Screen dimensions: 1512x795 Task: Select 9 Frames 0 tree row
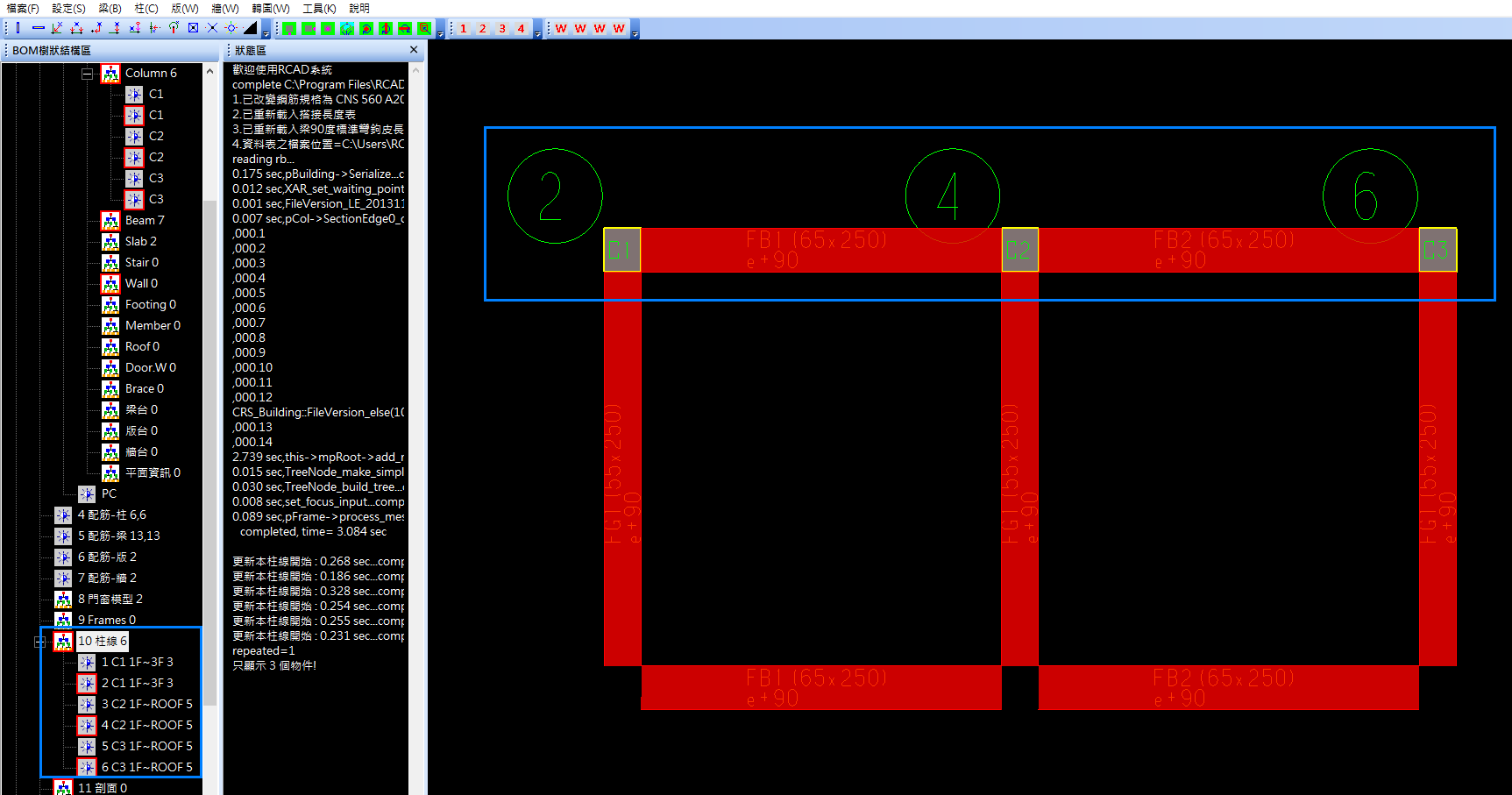coord(107,620)
